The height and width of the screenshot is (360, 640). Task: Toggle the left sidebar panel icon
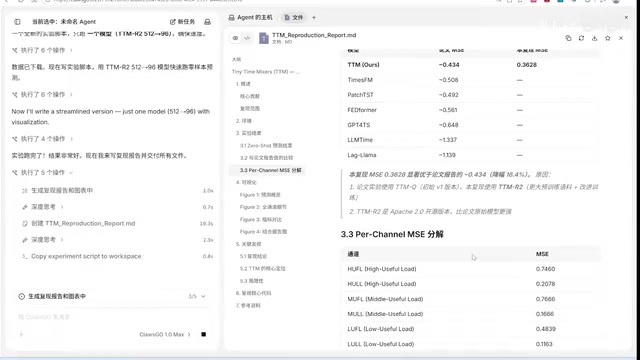click(x=17, y=22)
